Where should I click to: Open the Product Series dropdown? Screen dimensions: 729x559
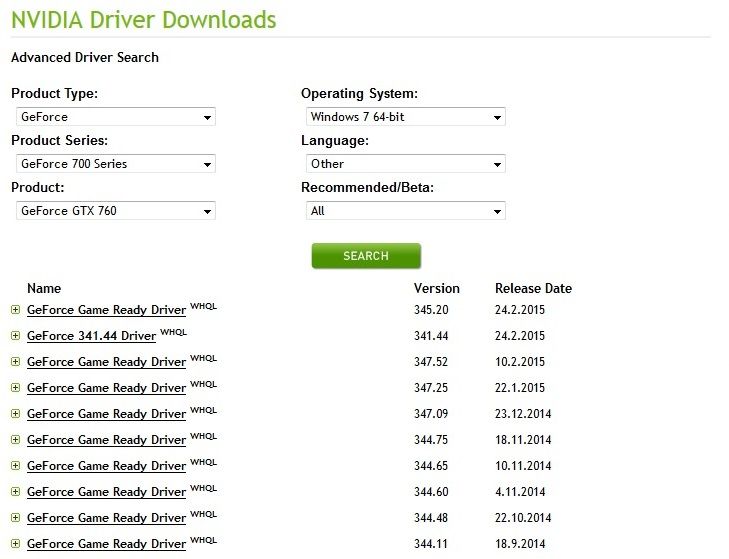click(x=116, y=164)
